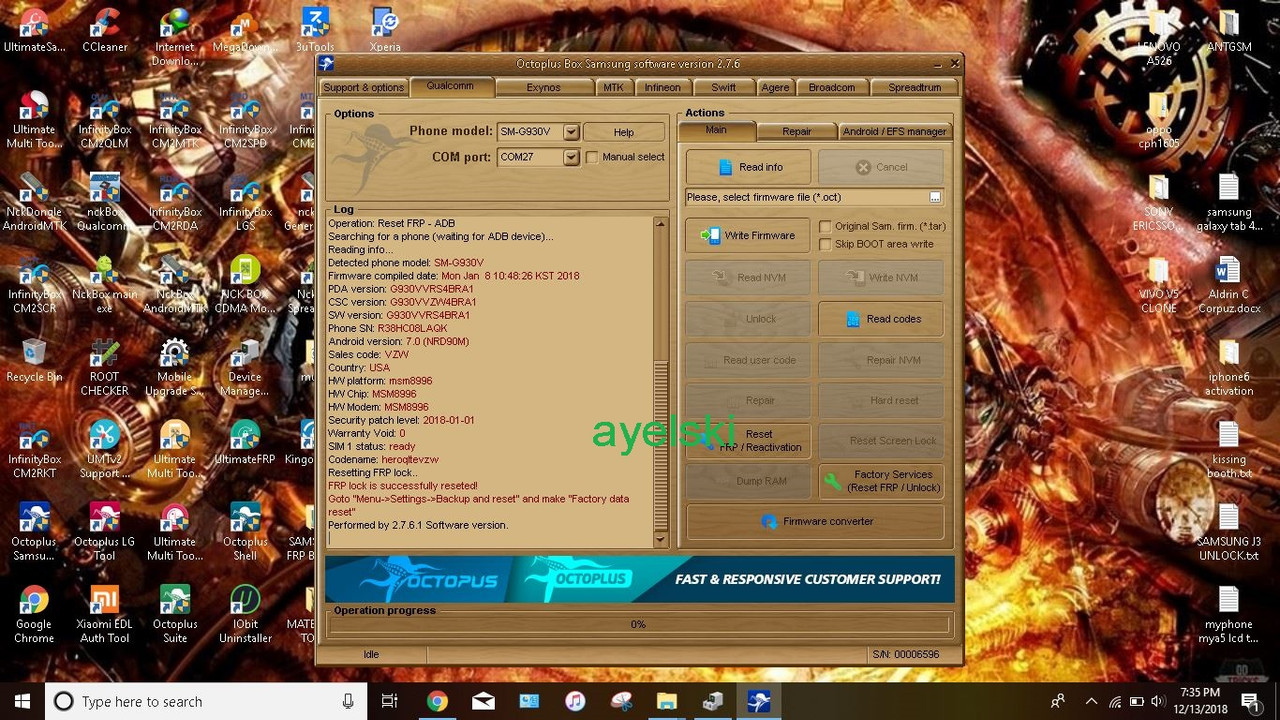Browse for firmware file with the ... button
The width and height of the screenshot is (1280, 720).
(x=935, y=197)
